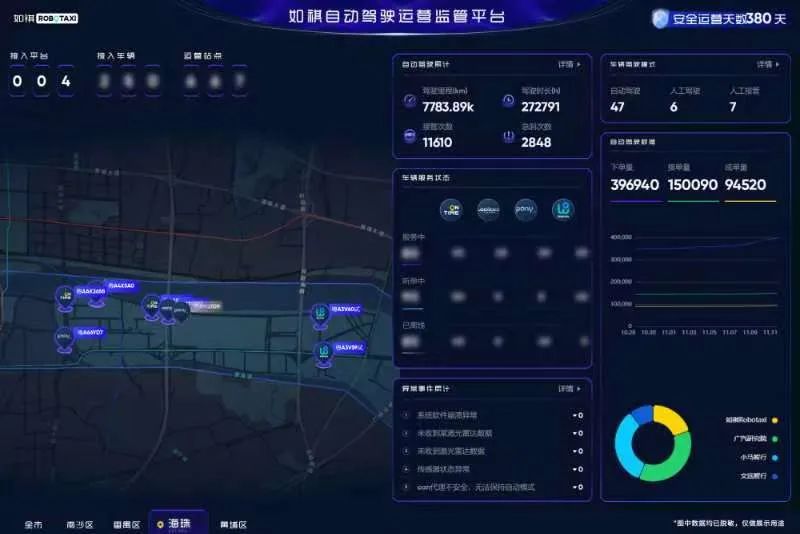Click the yellow segment of the donut chart
The width and height of the screenshot is (800, 534).
(x=670, y=418)
